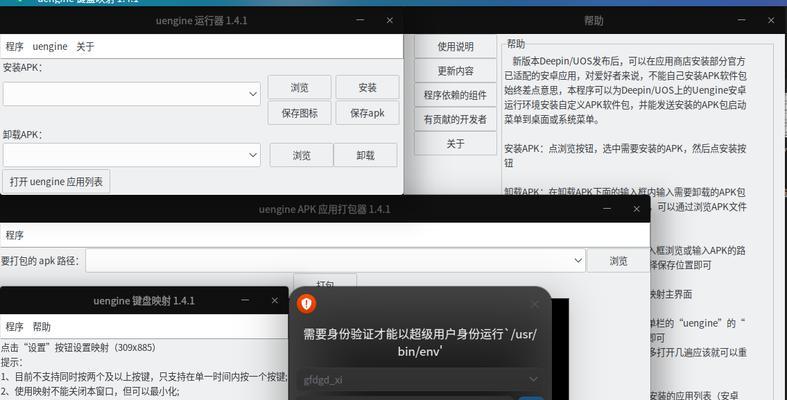Viewport: 787px width, 400px height.
Task: Open 帮助 menu in 键盘映射 window
Action: 42,327
